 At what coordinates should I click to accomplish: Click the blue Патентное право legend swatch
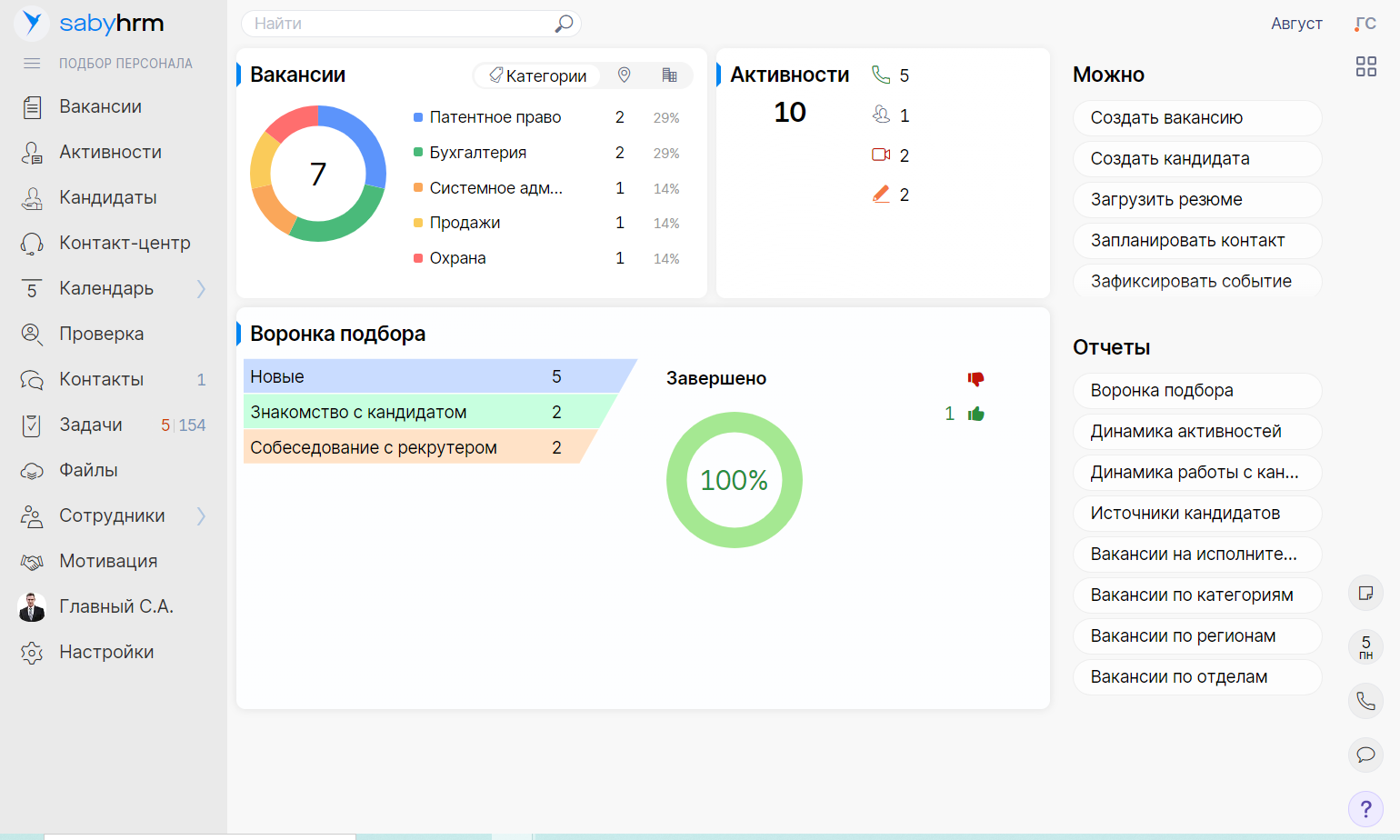pyautogui.click(x=418, y=117)
